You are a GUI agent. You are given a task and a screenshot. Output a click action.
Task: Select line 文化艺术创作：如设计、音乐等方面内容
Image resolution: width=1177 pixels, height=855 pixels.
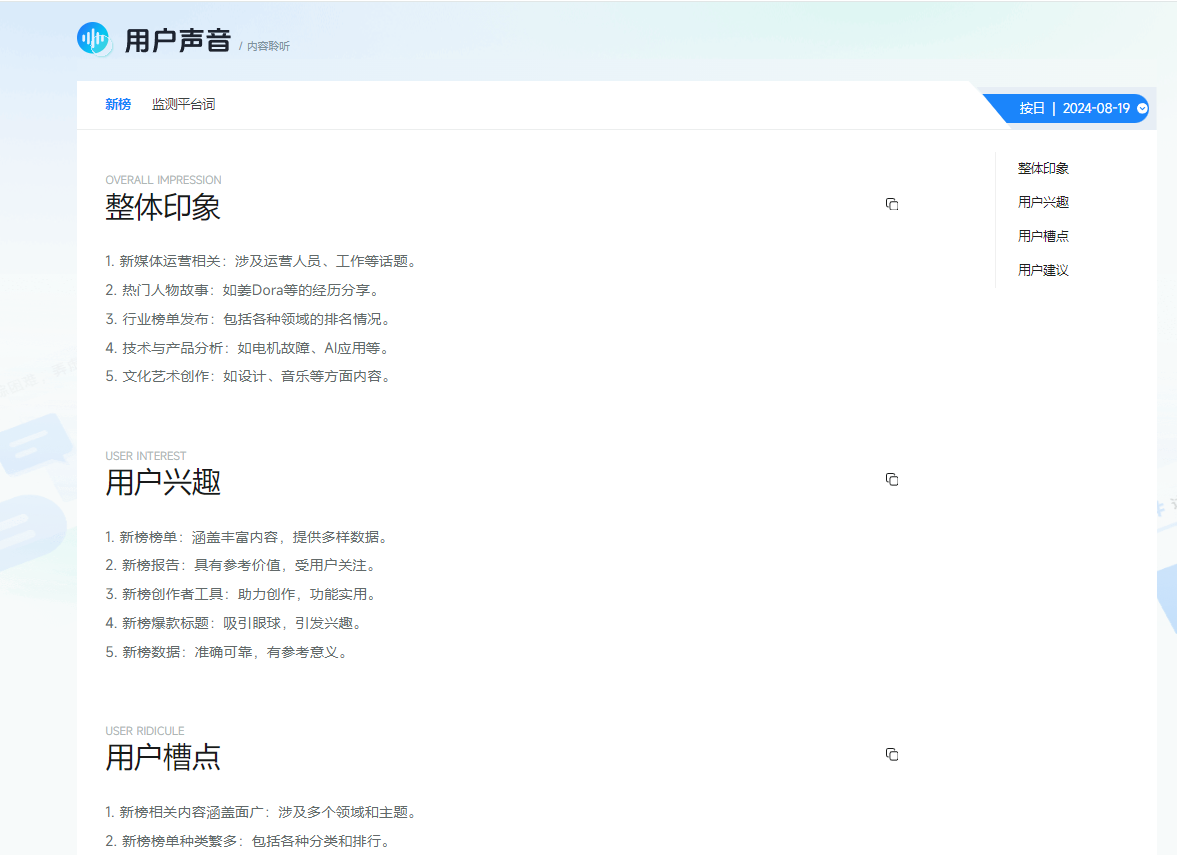tap(249, 377)
